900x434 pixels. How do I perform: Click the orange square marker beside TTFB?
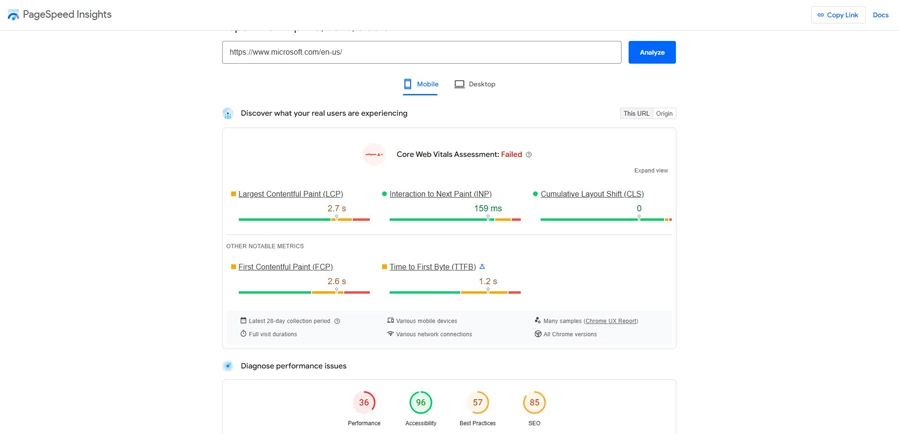tap(385, 267)
